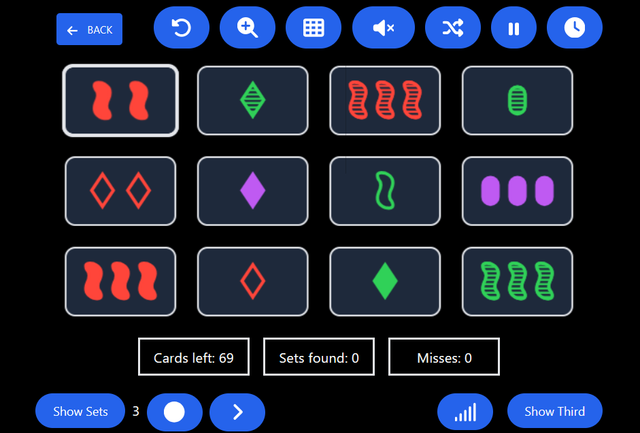Image resolution: width=640 pixels, height=433 pixels.
Task: Select the one striped green oval card
Action: (x=517, y=100)
